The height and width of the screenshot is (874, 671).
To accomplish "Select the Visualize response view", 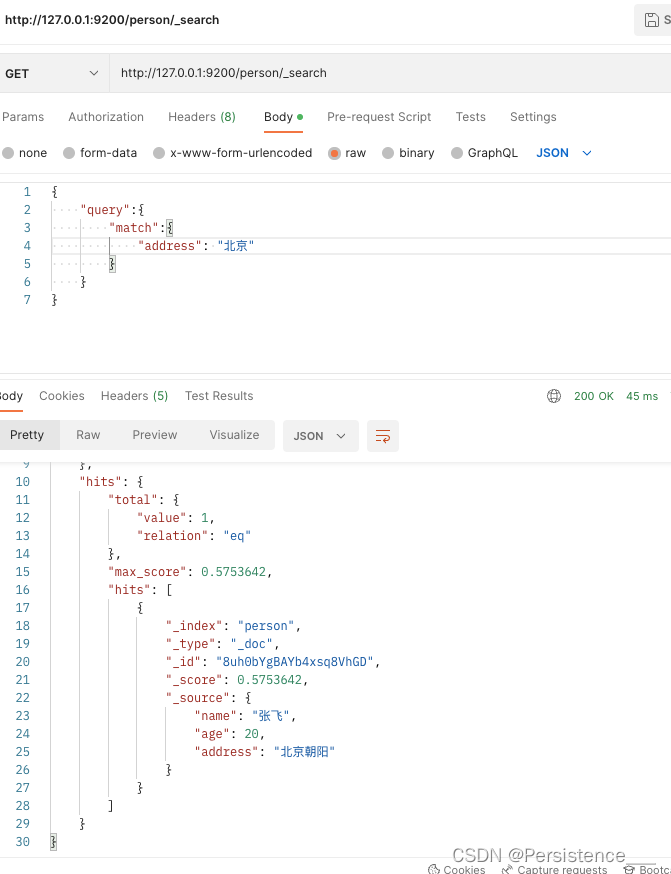I will (234, 435).
